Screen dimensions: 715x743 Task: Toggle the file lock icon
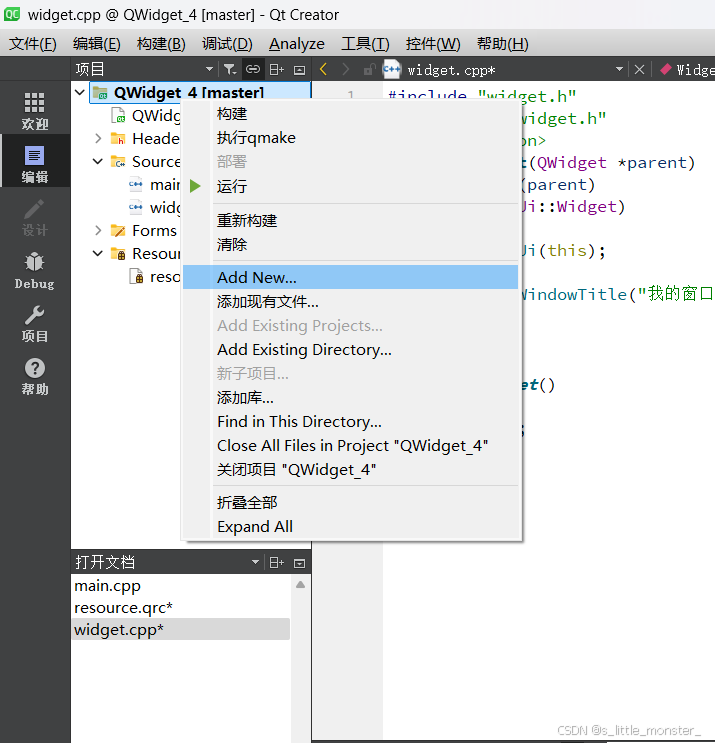click(x=369, y=70)
